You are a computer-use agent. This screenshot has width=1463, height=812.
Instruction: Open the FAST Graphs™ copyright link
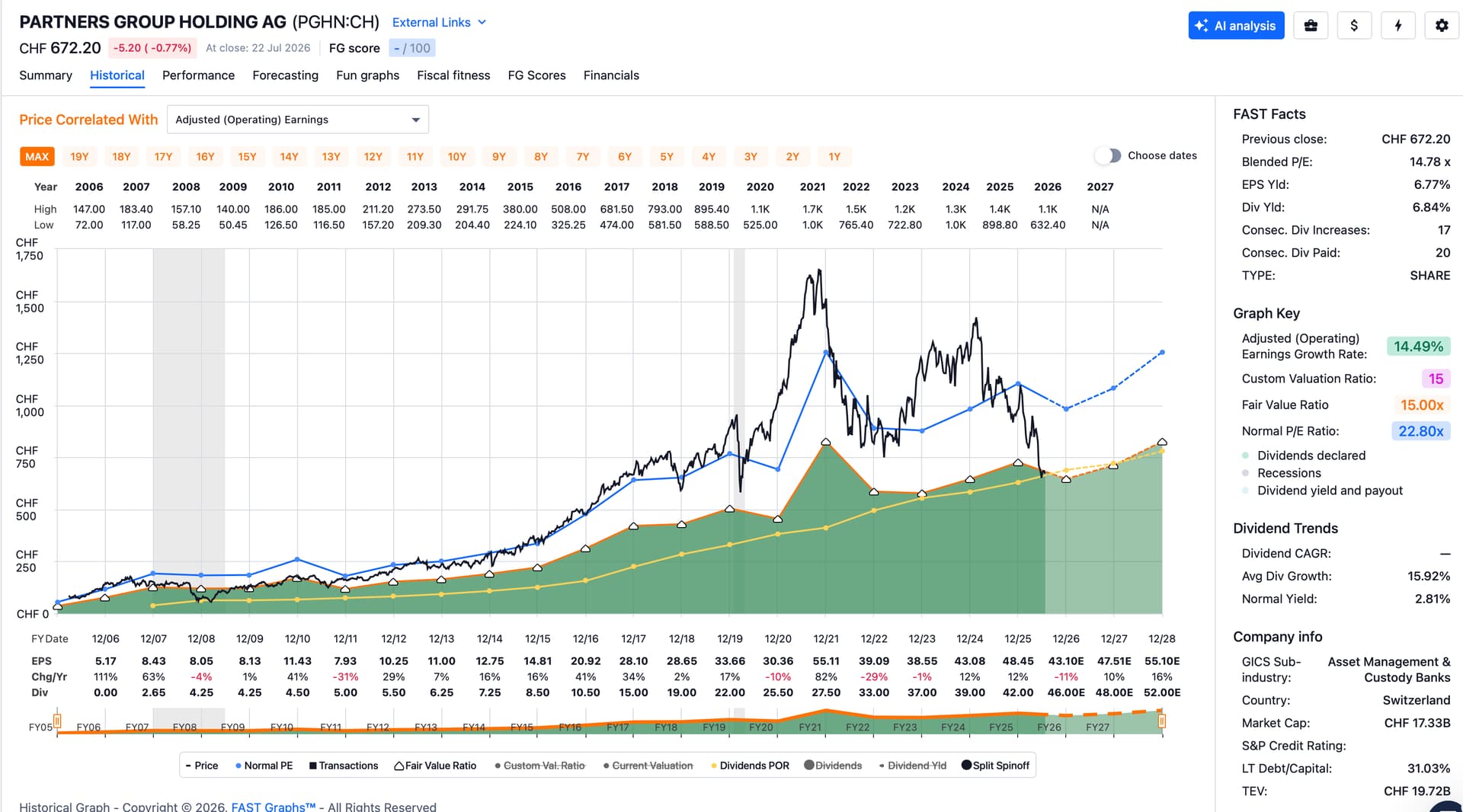(x=273, y=807)
